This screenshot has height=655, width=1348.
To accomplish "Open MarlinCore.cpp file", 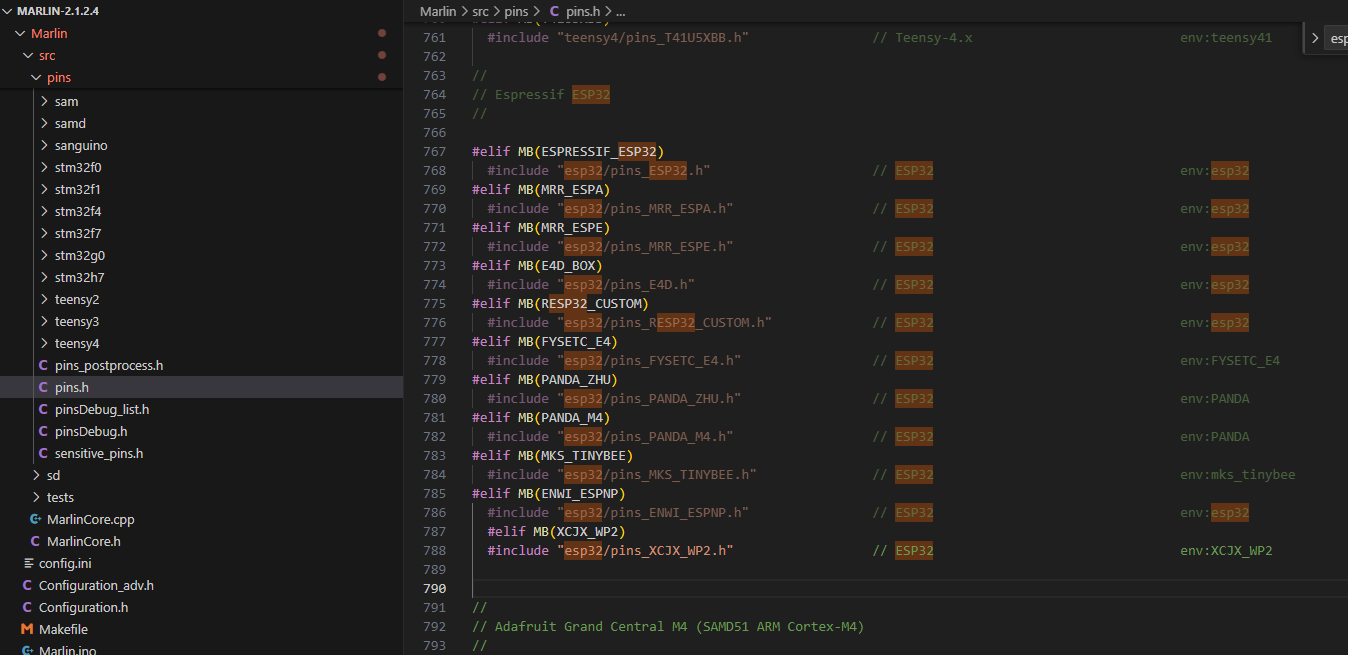I will click(90, 519).
